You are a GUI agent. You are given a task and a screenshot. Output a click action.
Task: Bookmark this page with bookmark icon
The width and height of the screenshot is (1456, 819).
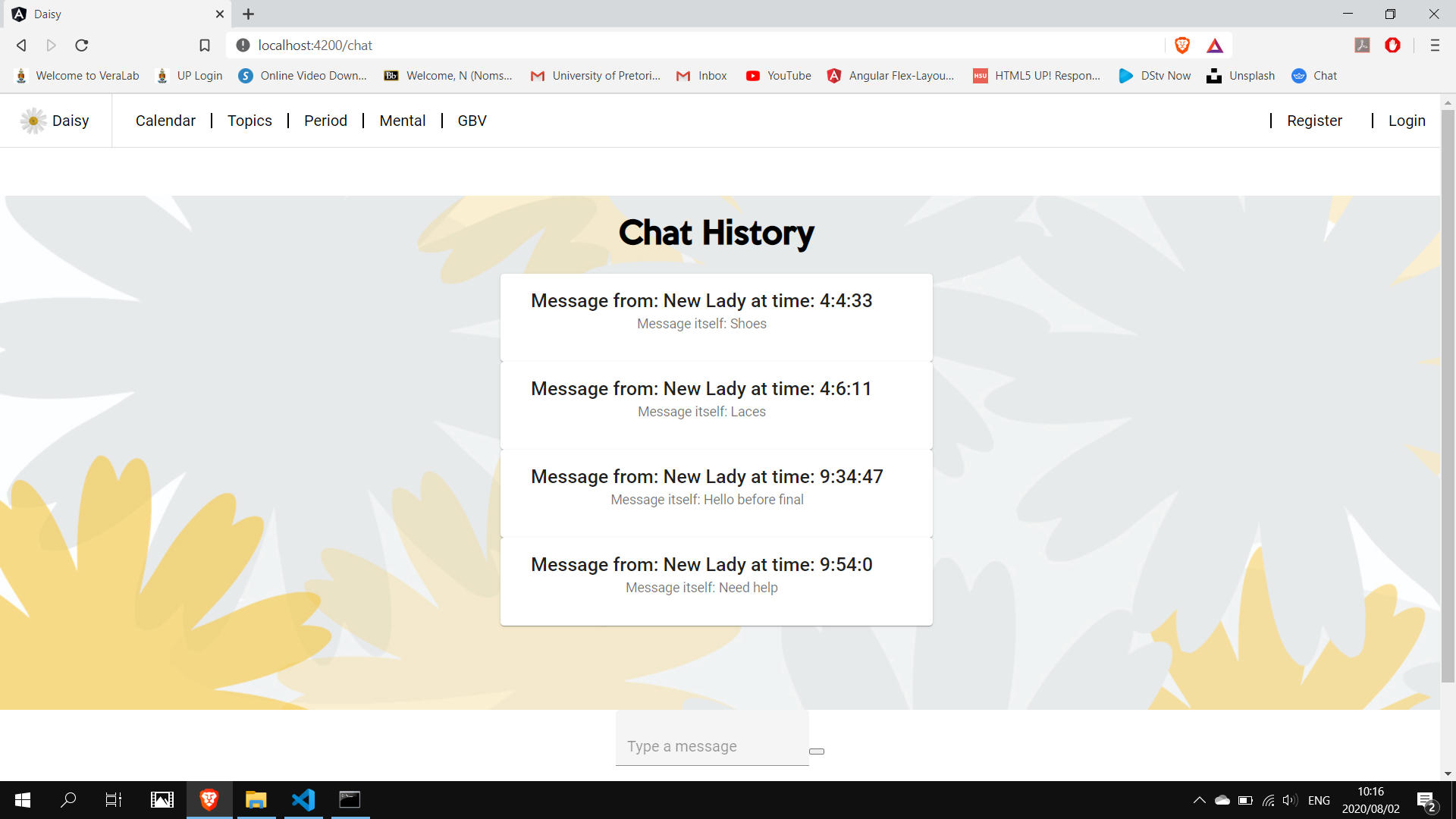[205, 45]
